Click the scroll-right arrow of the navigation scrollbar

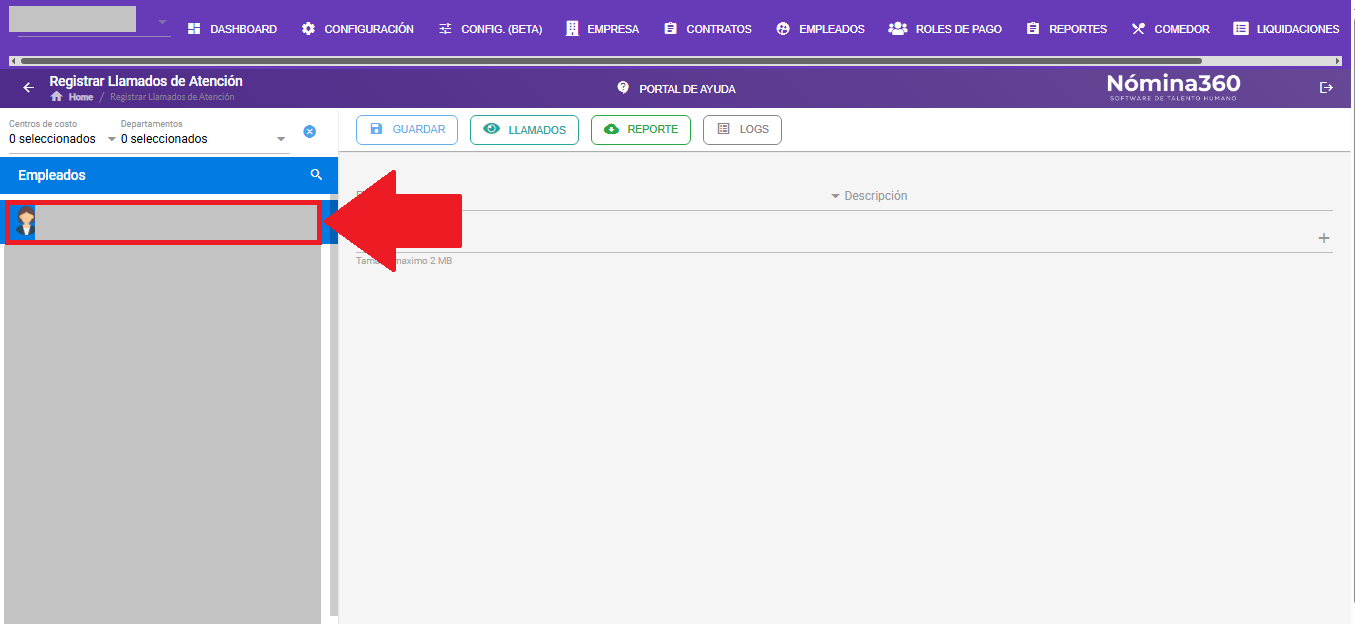1338,61
